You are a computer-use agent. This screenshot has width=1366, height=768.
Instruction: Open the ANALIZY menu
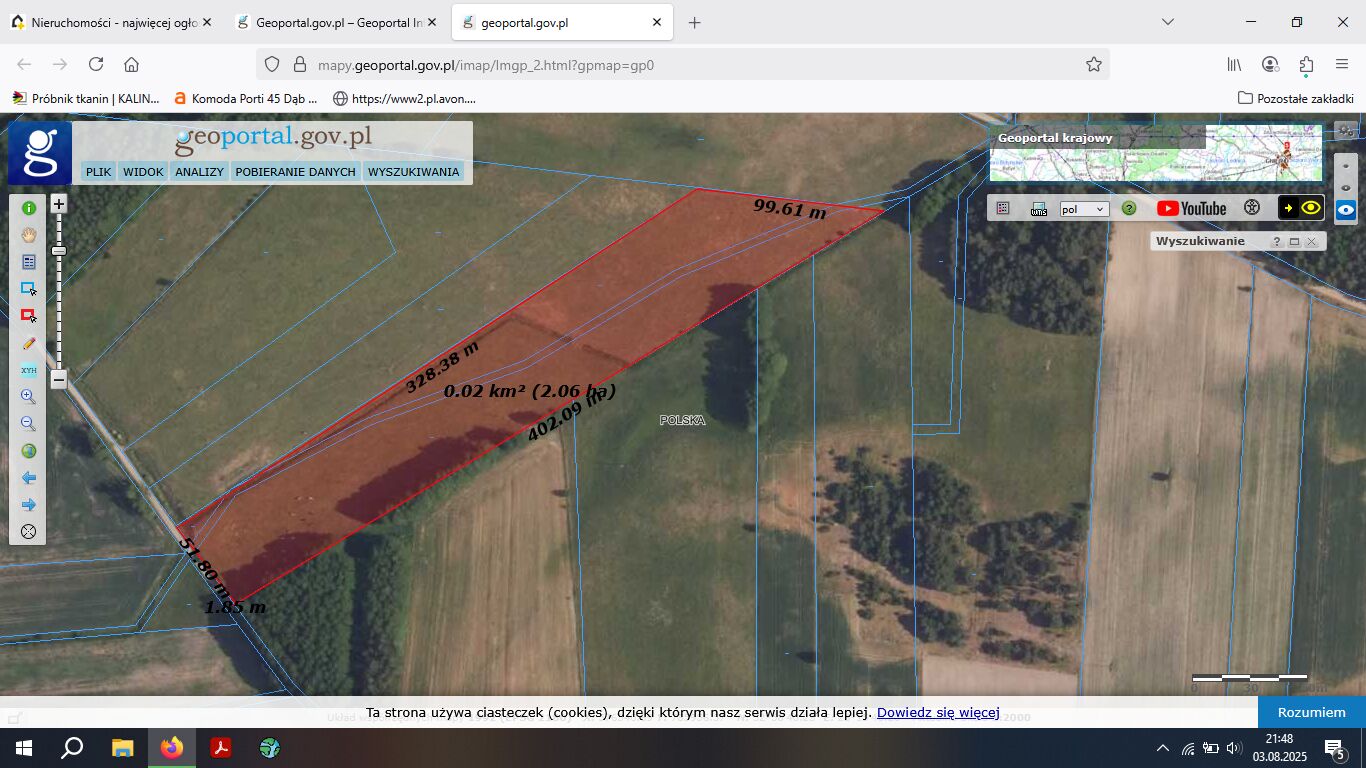(199, 172)
